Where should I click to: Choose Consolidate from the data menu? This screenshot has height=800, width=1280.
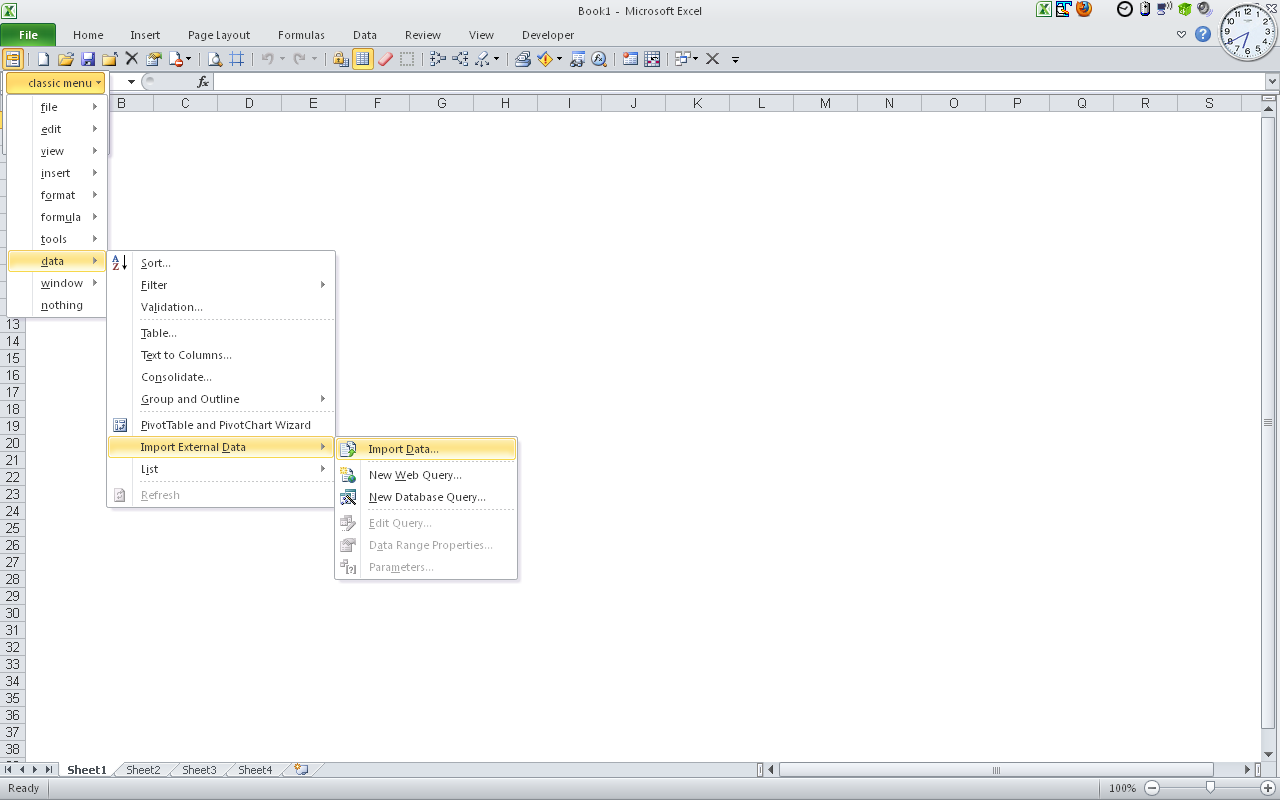click(221, 377)
